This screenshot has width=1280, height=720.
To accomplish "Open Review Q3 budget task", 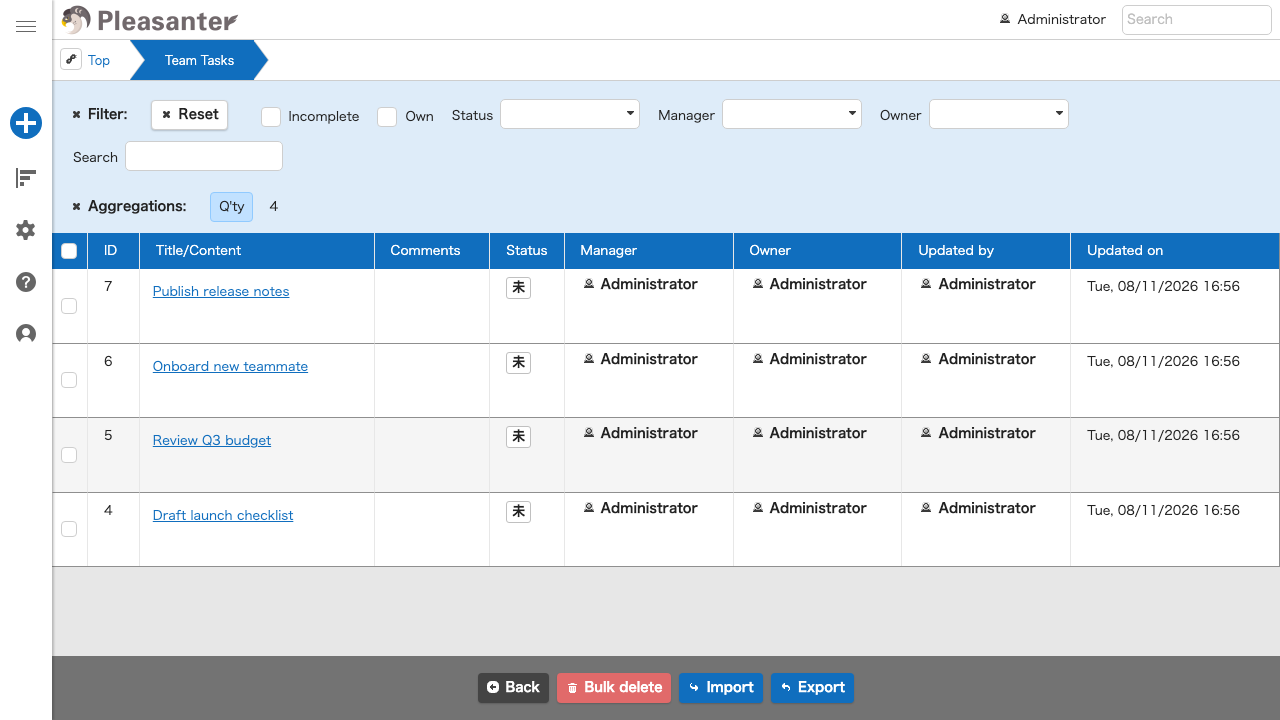I will click(x=212, y=441).
